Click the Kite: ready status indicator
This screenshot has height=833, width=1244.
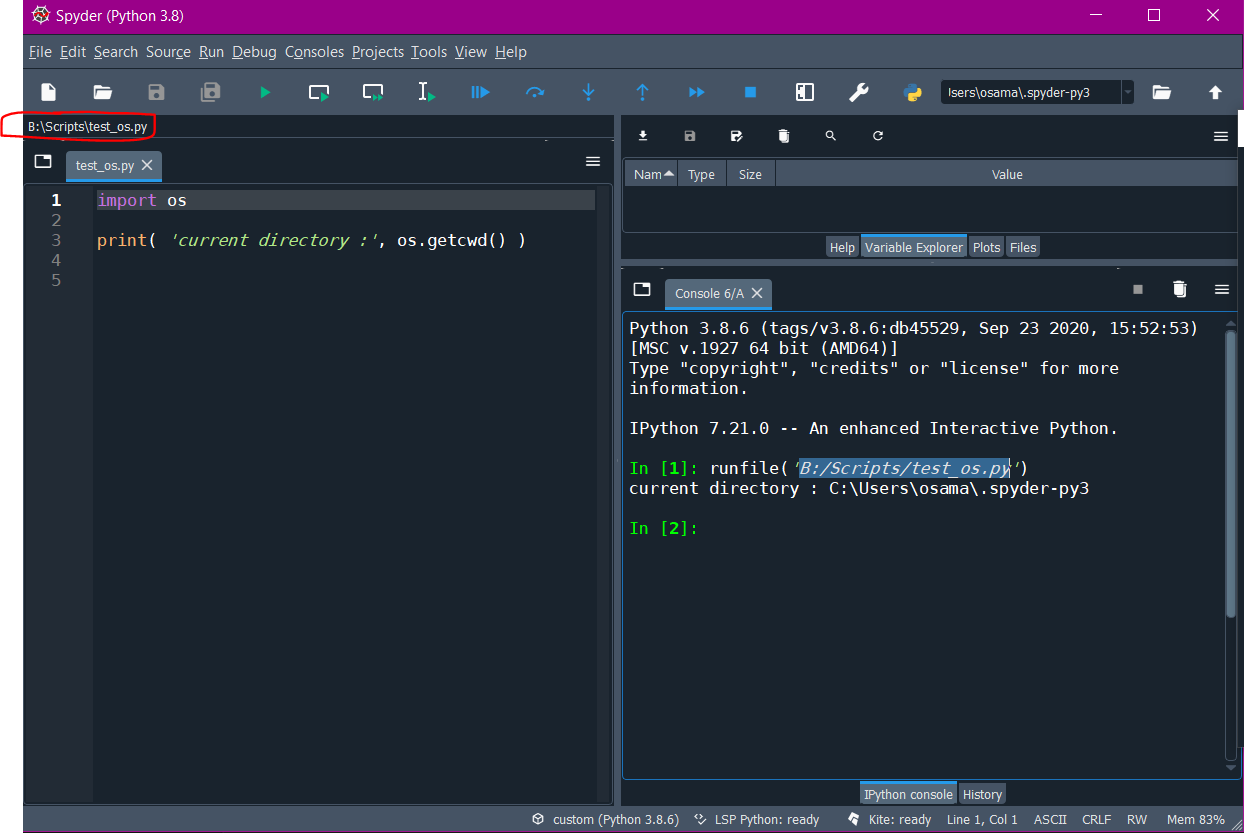[889, 819]
